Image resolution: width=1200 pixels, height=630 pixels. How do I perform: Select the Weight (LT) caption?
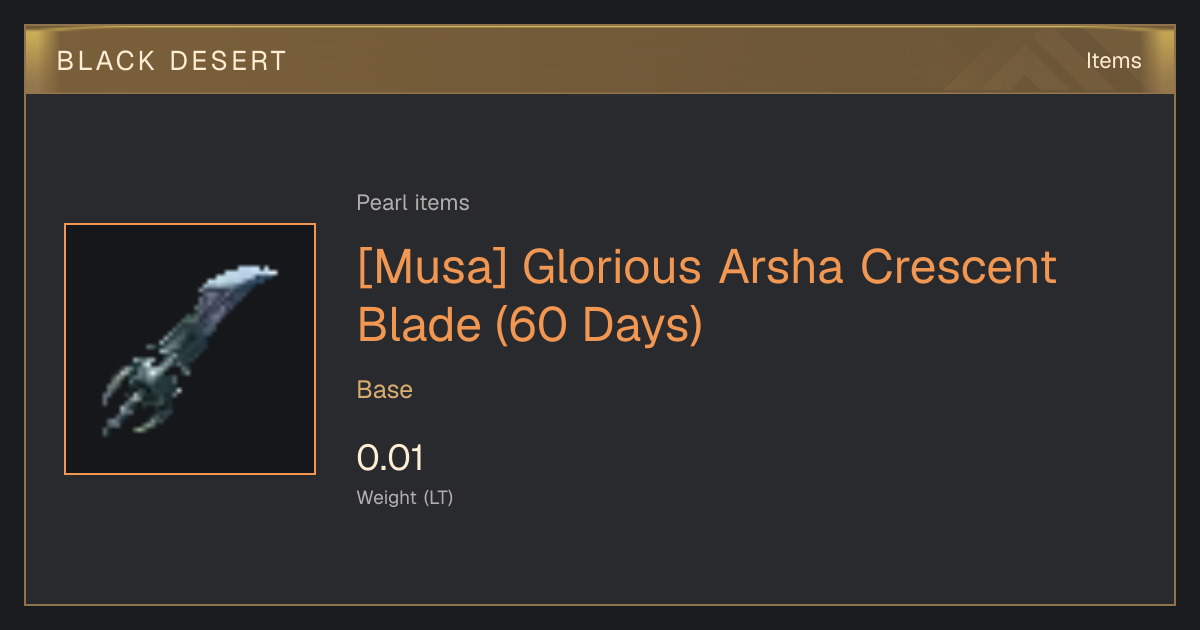pyautogui.click(x=405, y=498)
